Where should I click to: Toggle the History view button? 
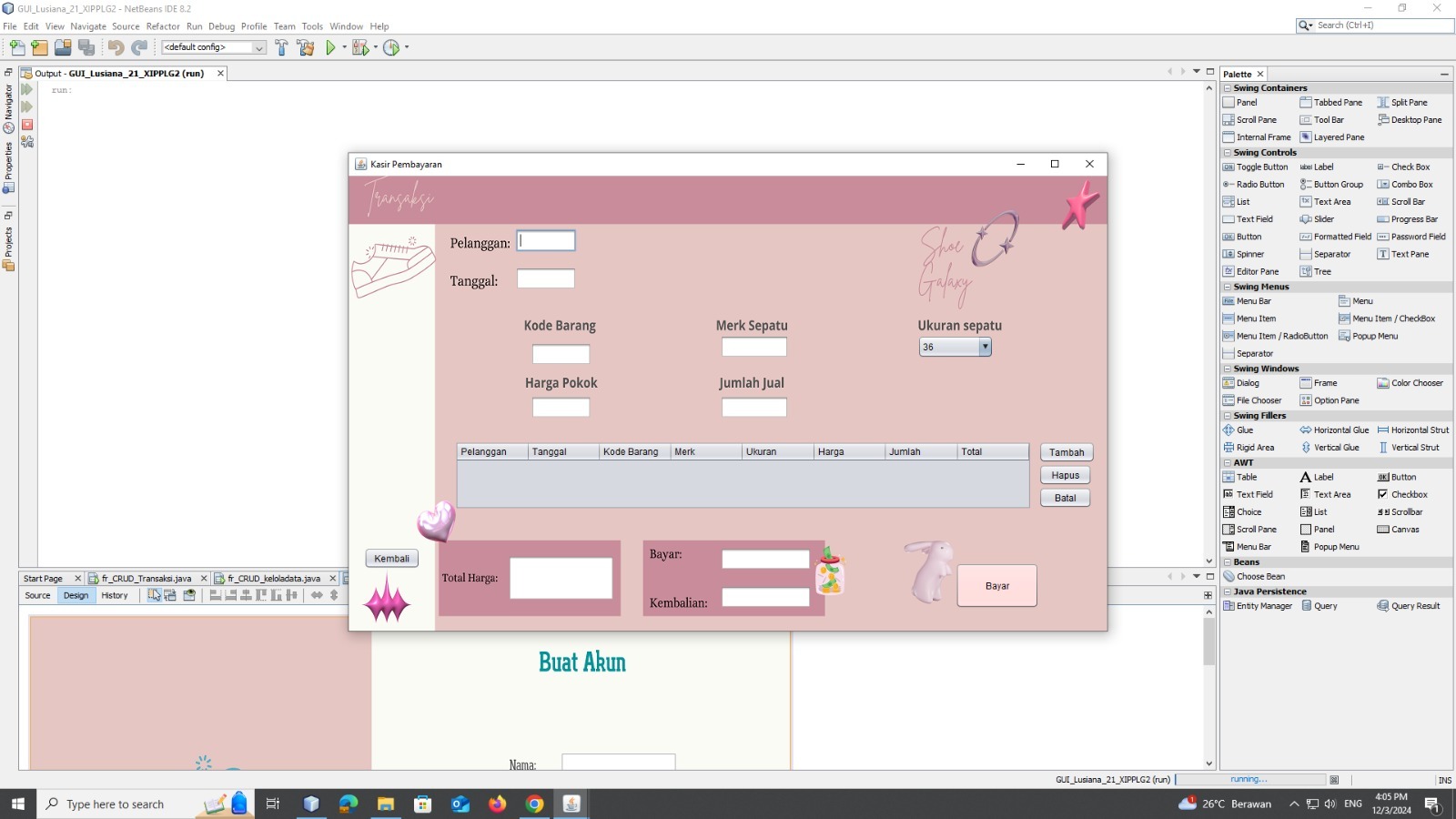pyautogui.click(x=115, y=595)
